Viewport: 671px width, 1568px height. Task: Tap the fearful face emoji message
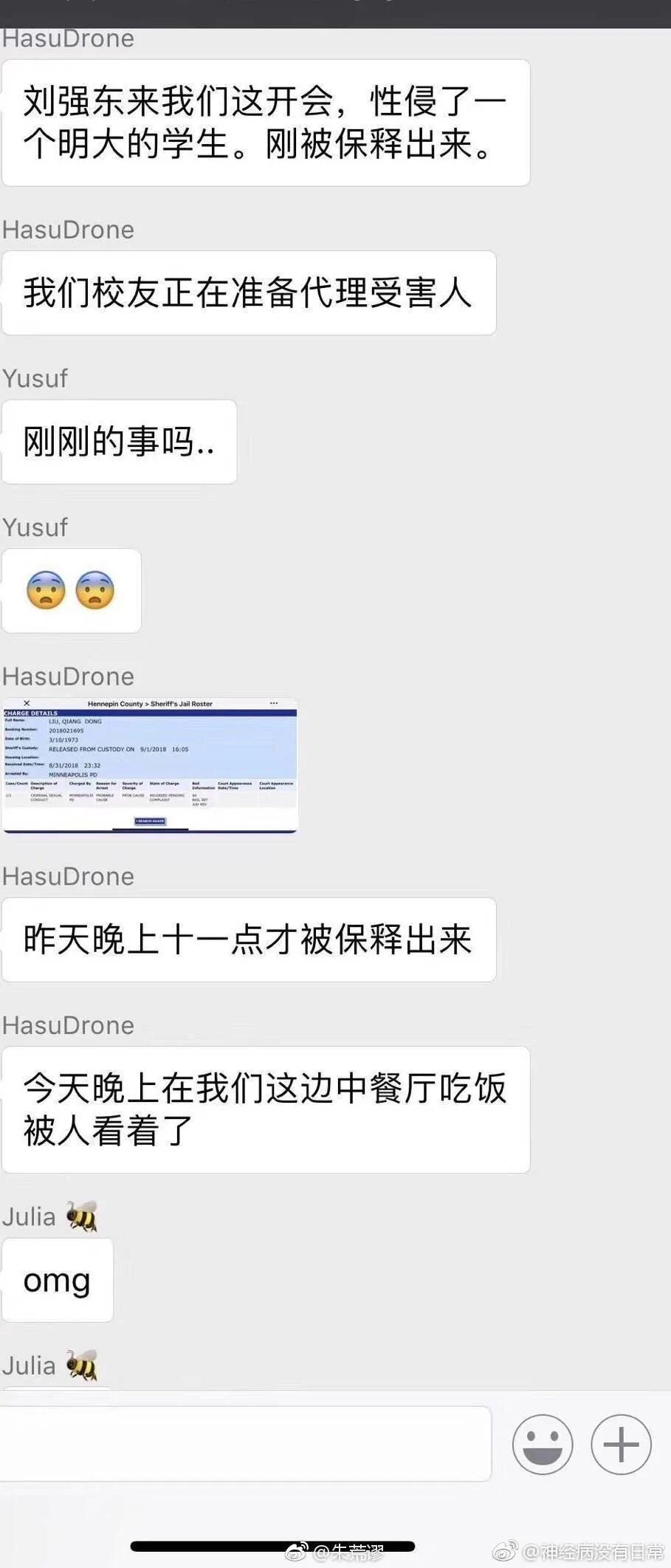pos(72,590)
